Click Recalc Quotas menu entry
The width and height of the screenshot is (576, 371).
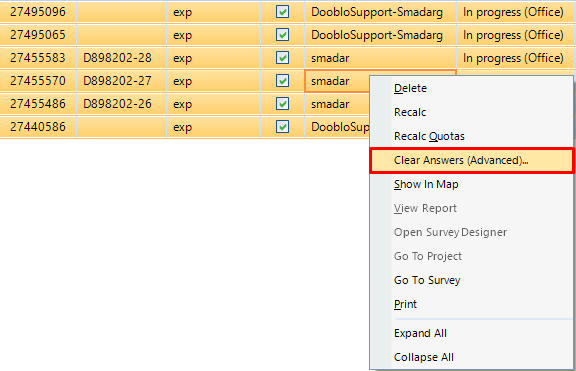[x=471, y=136]
